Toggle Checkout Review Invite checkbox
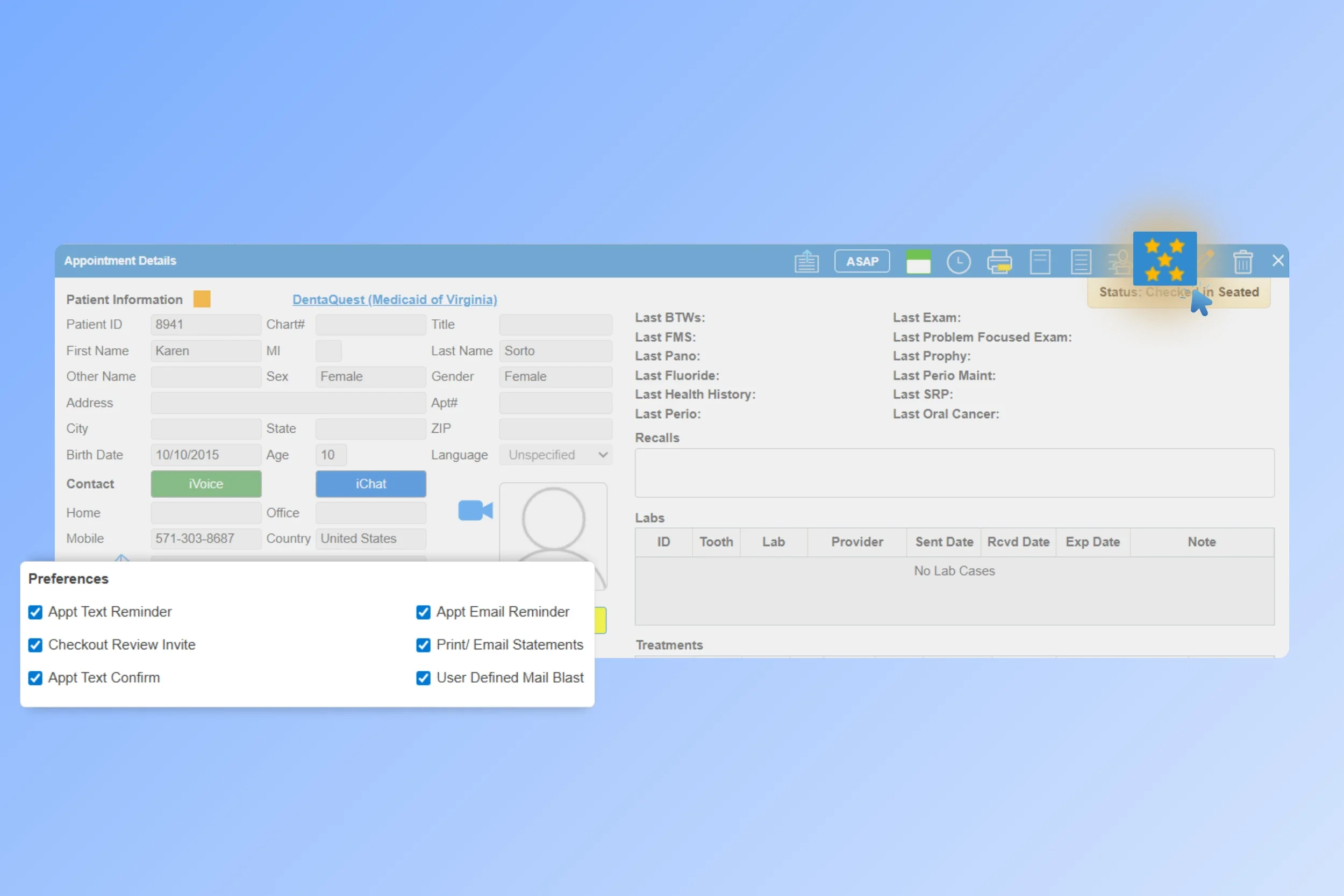Image resolution: width=1344 pixels, height=896 pixels. [x=35, y=645]
